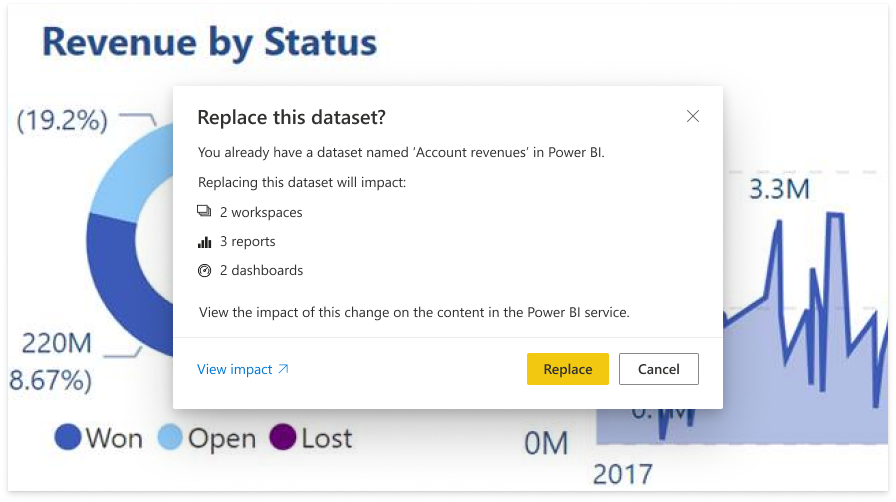Select the Lost legend label
Screen dimensions: 896x502
(326, 438)
